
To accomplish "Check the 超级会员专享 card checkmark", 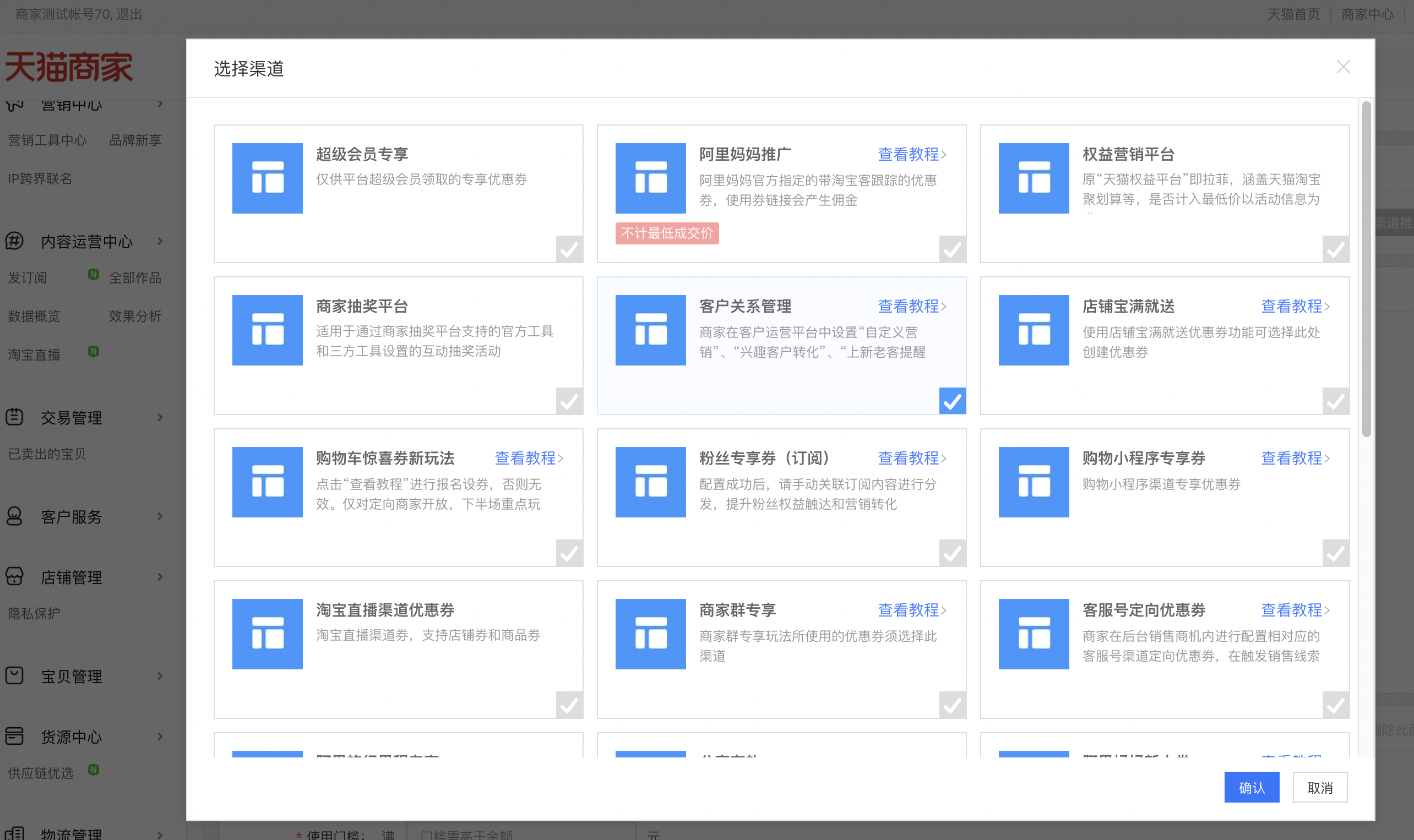I will [569, 249].
